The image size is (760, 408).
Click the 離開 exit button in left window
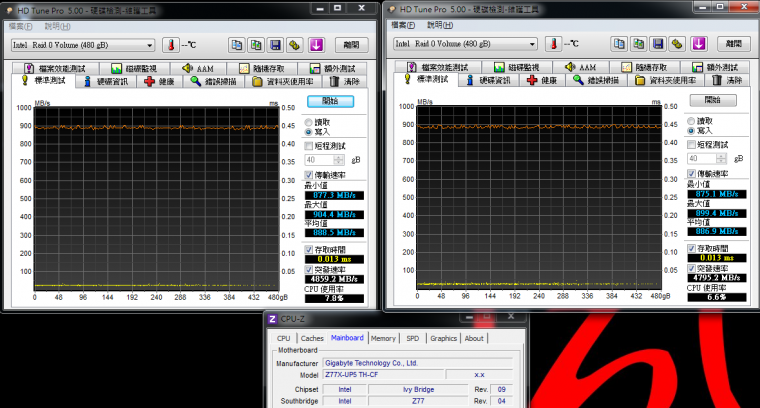pos(350,45)
